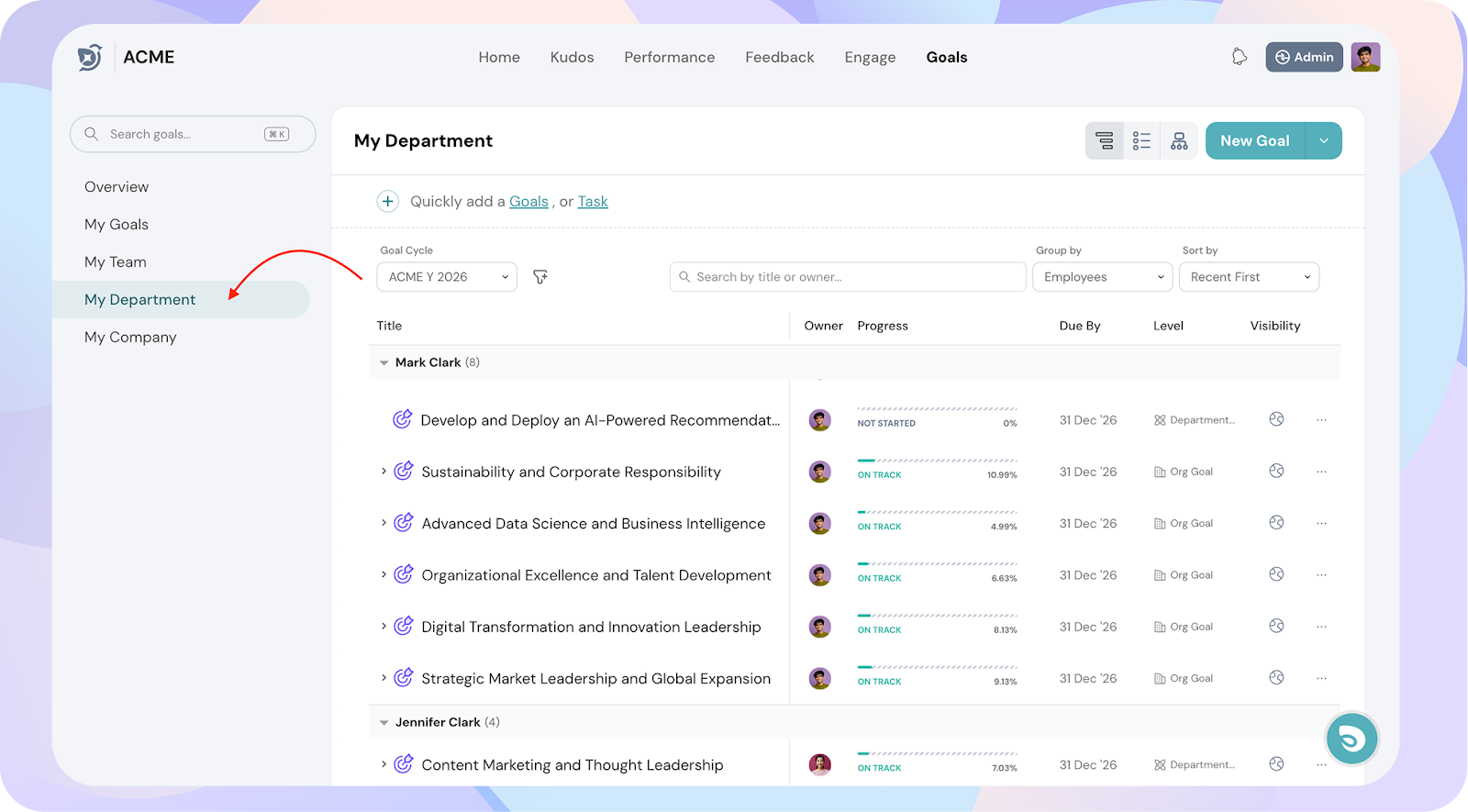
Task: Select My Department in the sidebar
Action: pos(181,299)
